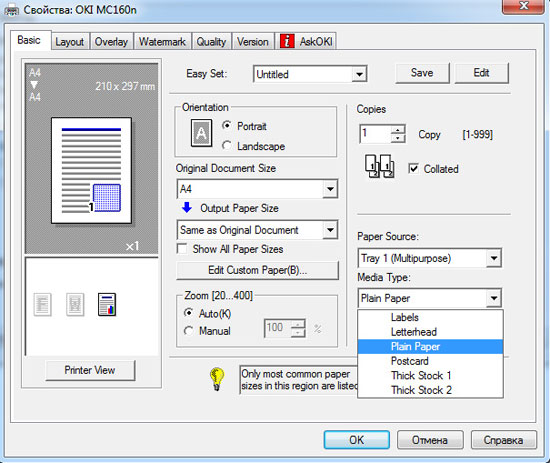Choose Thick Stock 2 media type
The height and width of the screenshot is (463, 550).
coord(430,390)
